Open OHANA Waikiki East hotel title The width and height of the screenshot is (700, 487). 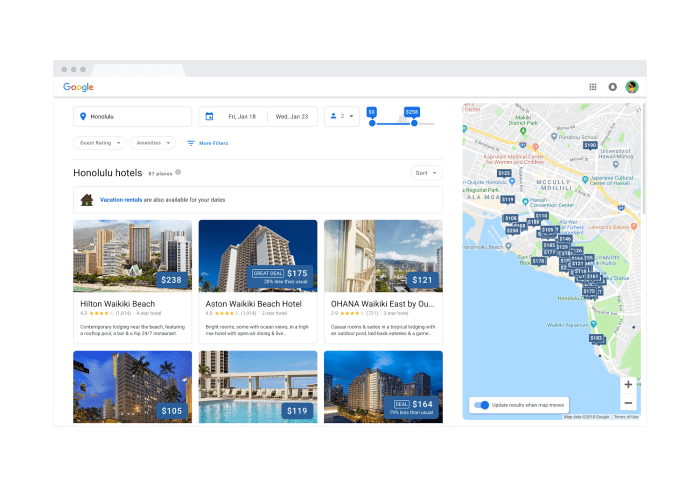coord(382,304)
